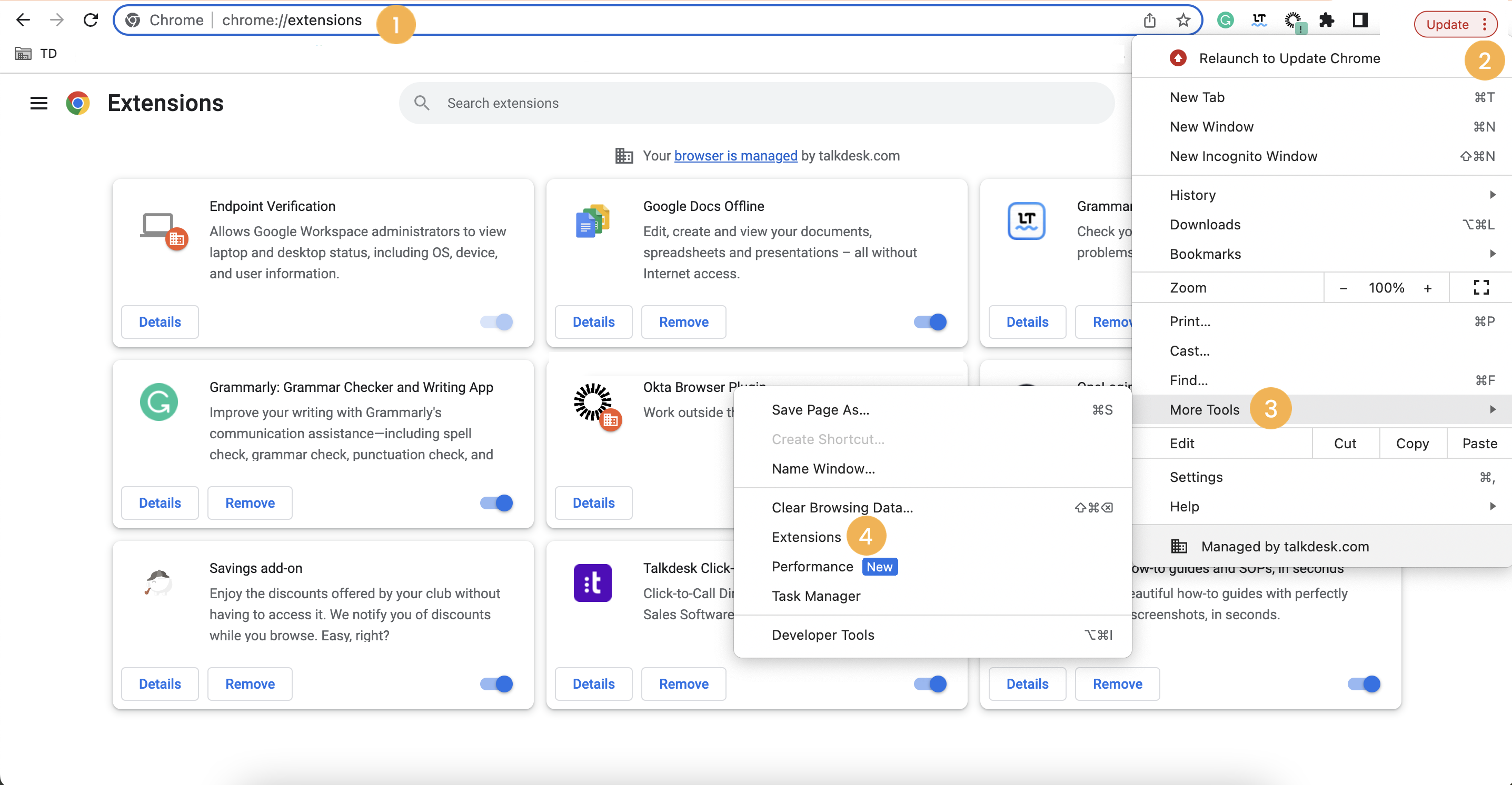Open the hamburger main menu on Extensions page
The height and width of the screenshot is (785, 1512).
pyautogui.click(x=39, y=103)
